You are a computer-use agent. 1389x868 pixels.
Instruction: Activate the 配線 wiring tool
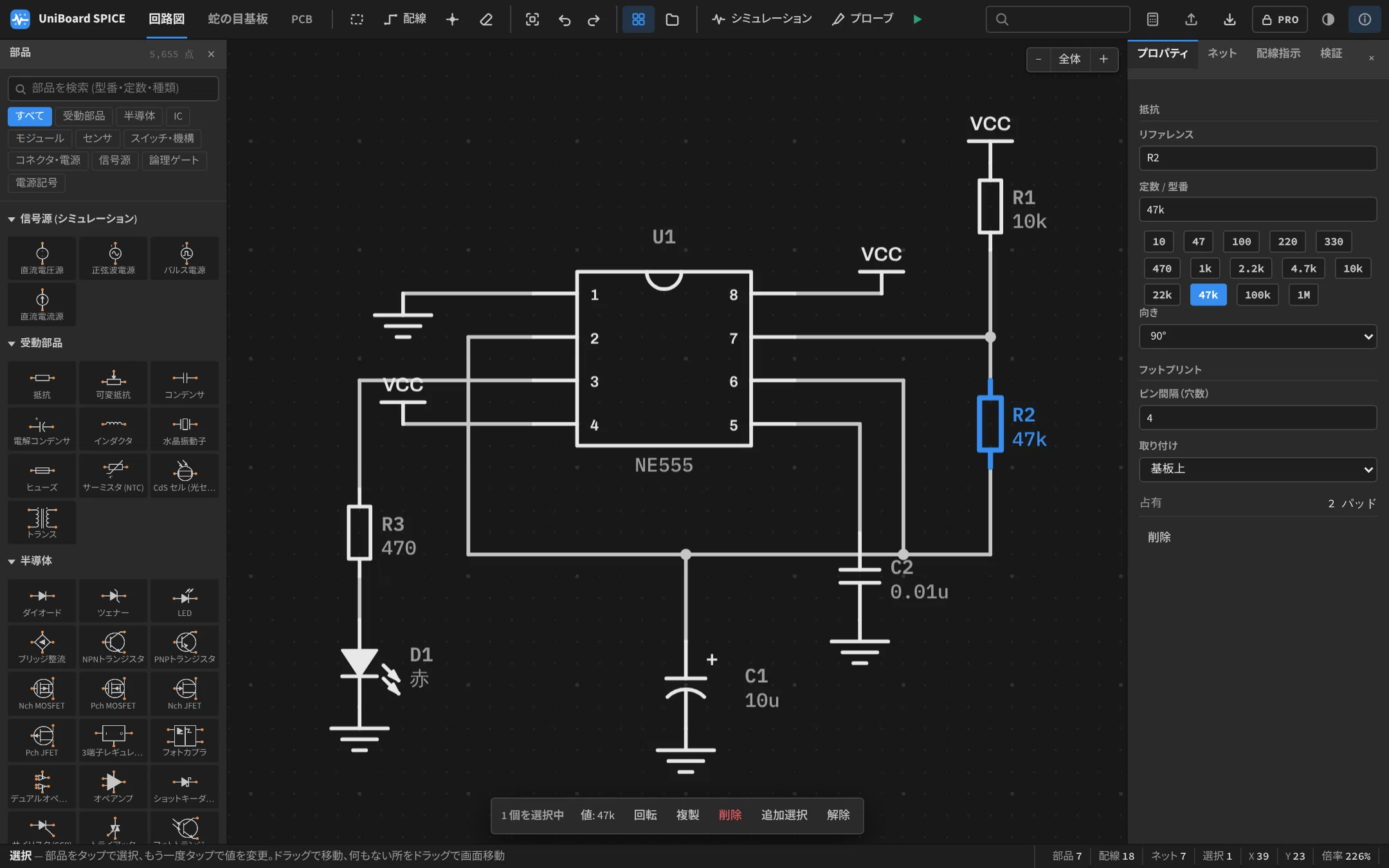[x=405, y=19]
